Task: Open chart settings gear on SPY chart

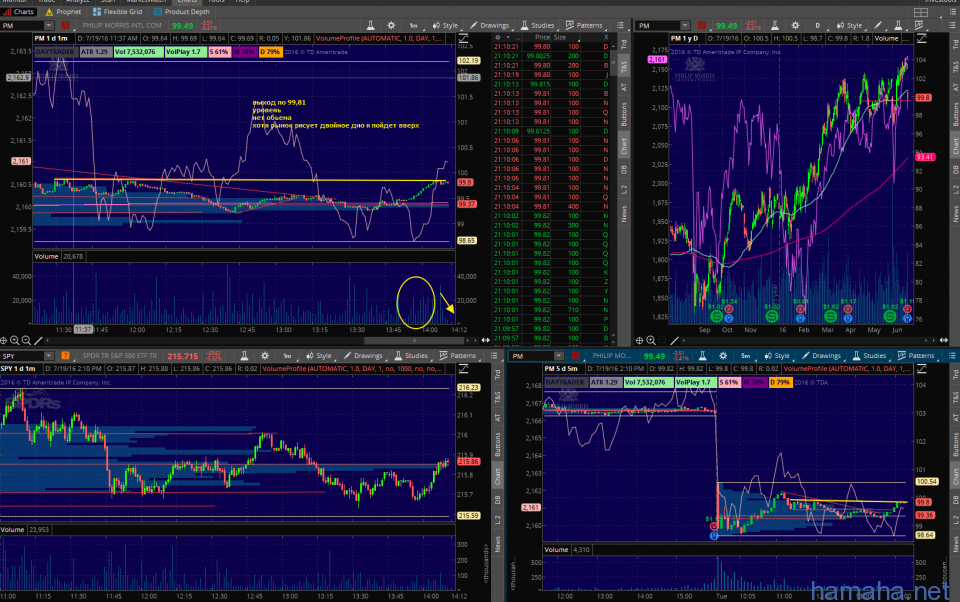Action: click(265, 355)
